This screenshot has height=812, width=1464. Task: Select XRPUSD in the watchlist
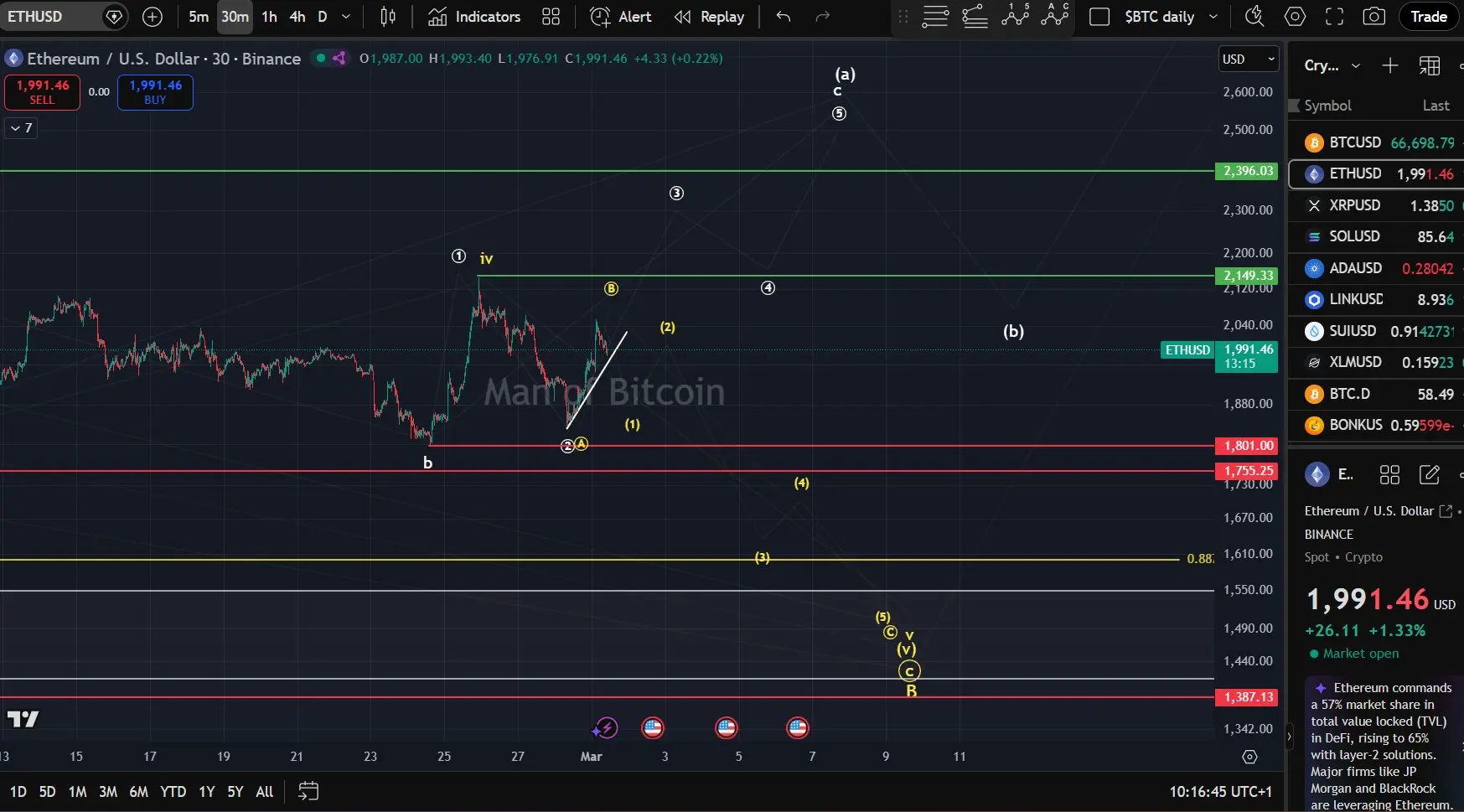point(1376,205)
